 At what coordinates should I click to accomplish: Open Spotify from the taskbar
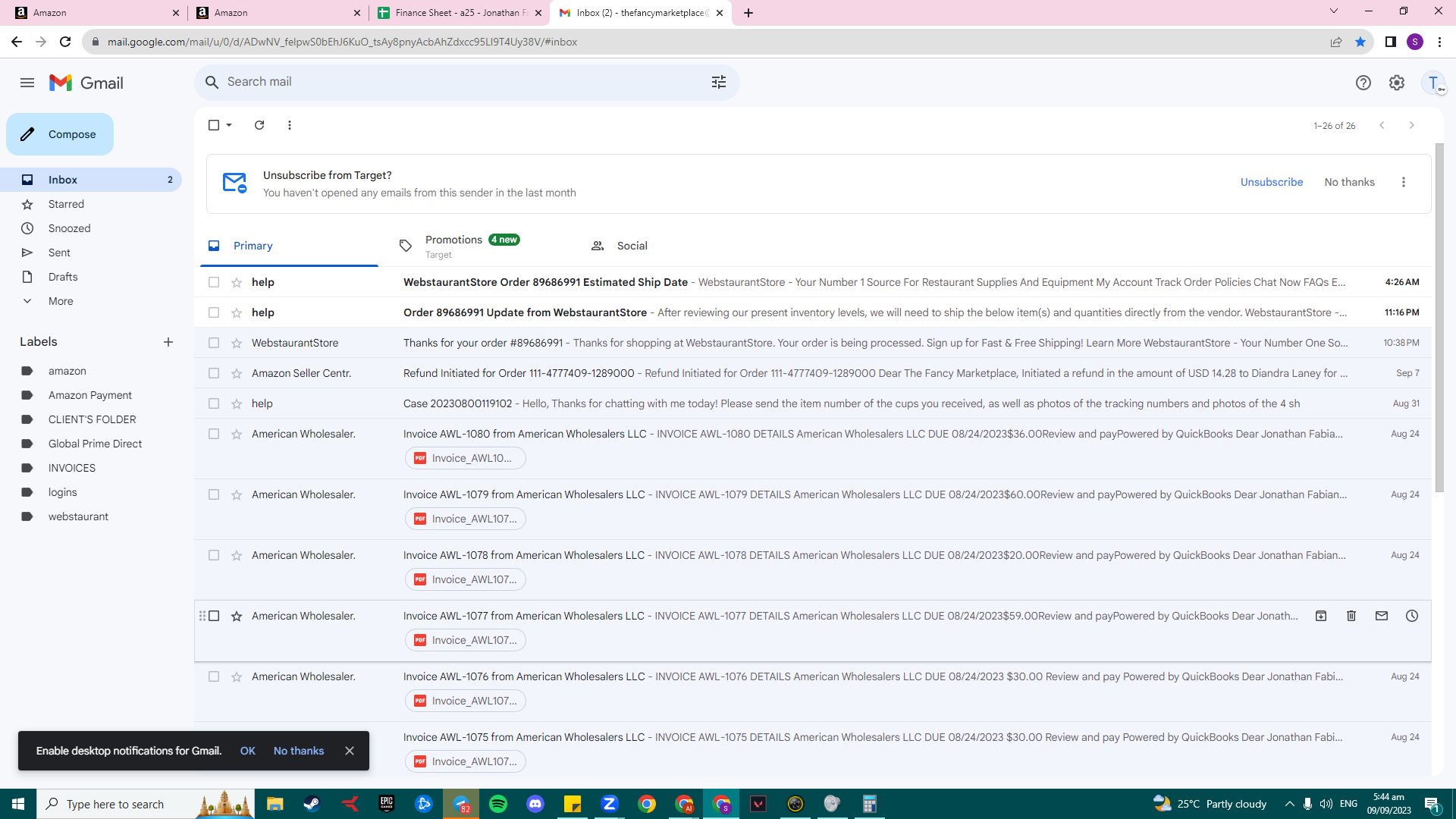pyautogui.click(x=498, y=804)
